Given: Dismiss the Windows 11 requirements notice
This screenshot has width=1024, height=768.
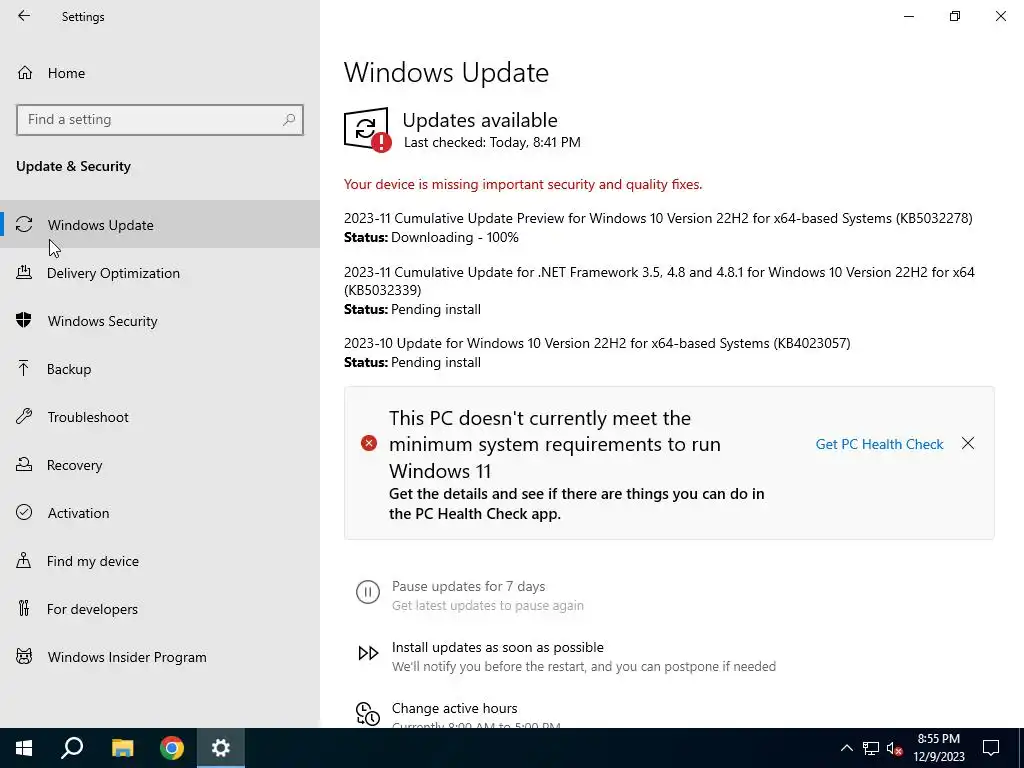Looking at the screenshot, I should coord(968,443).
